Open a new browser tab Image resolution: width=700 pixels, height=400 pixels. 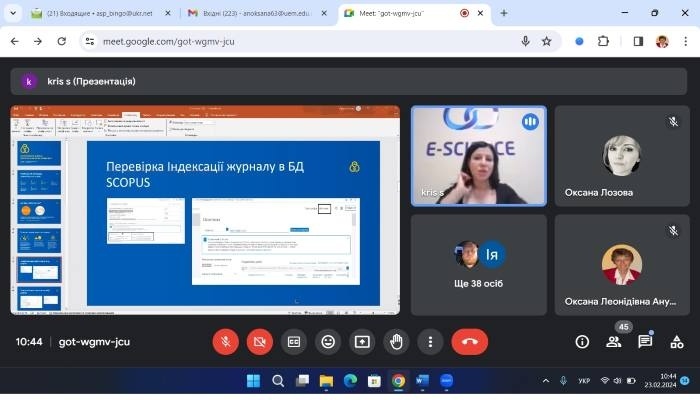504,13
